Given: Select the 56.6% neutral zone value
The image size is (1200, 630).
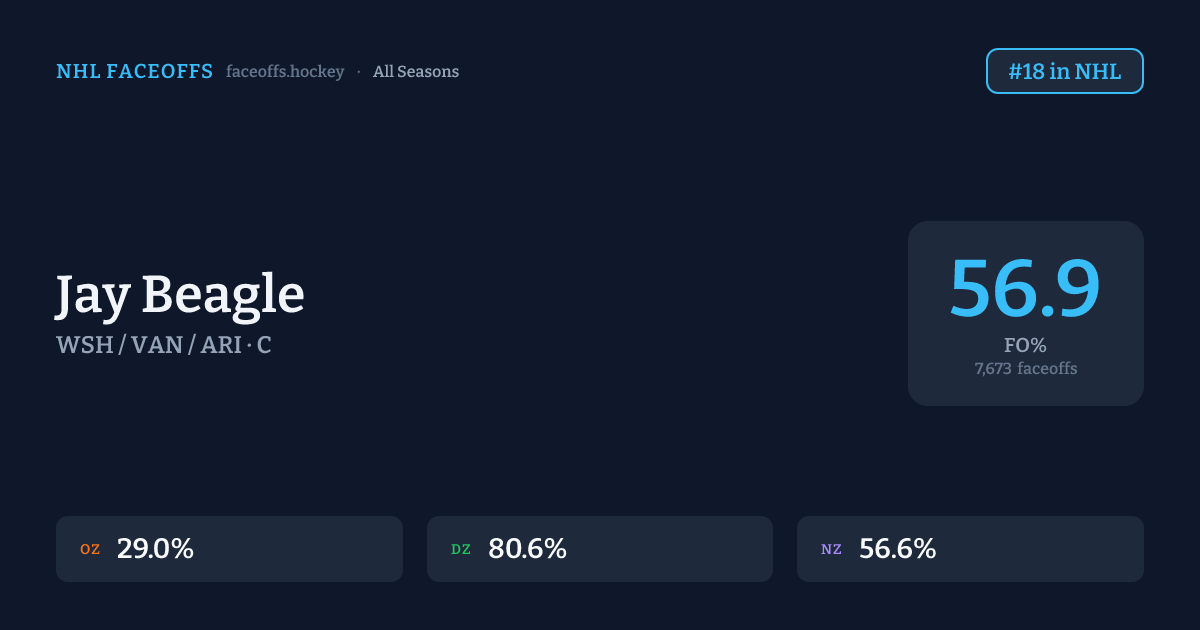Looking at the screenshot, I should point(897,549).
